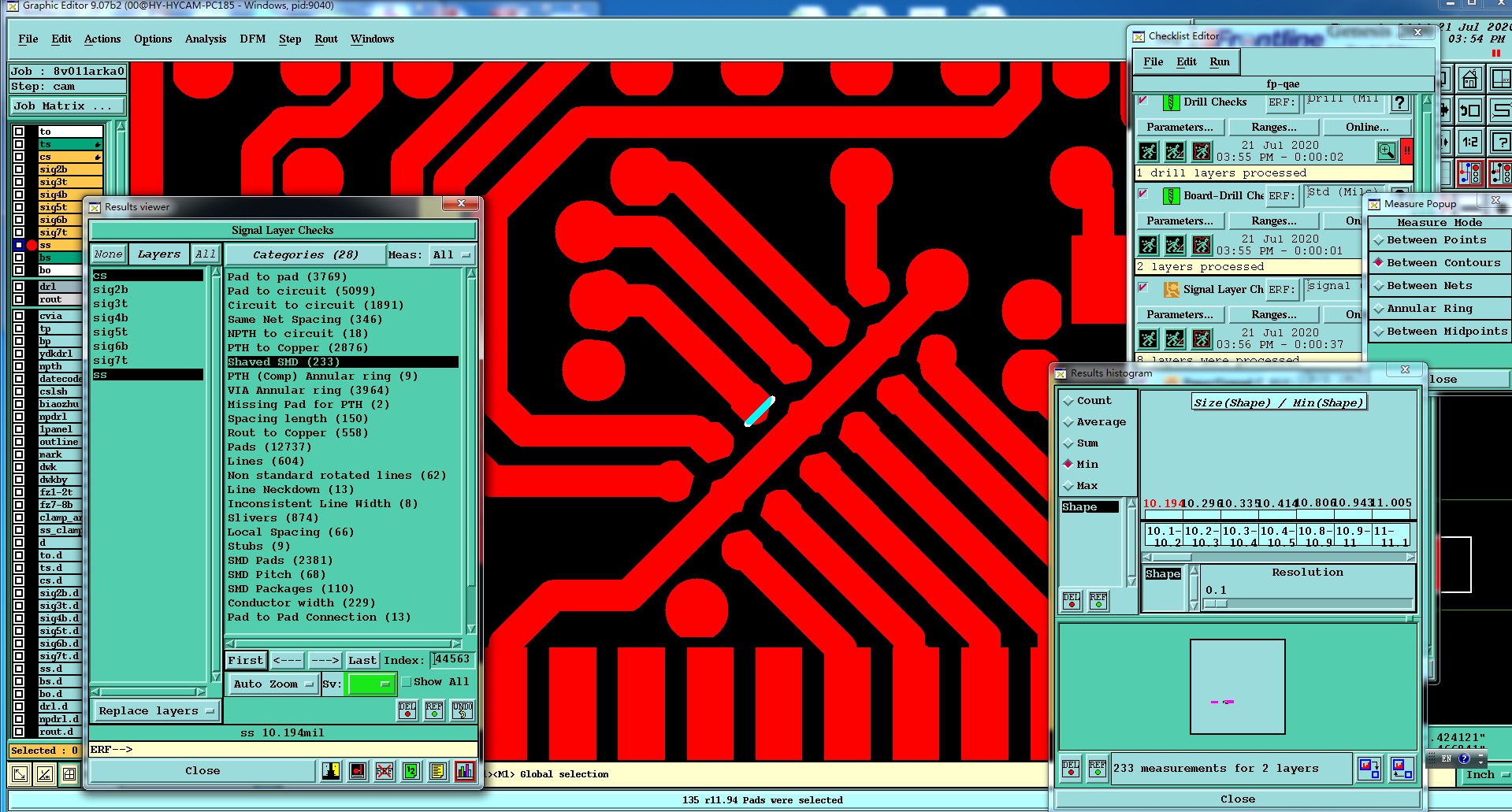Click the red alarm indicator in Drill Checks
Image resolution: width=1512 pixels, height=812 pixels.
[1406, 151]
